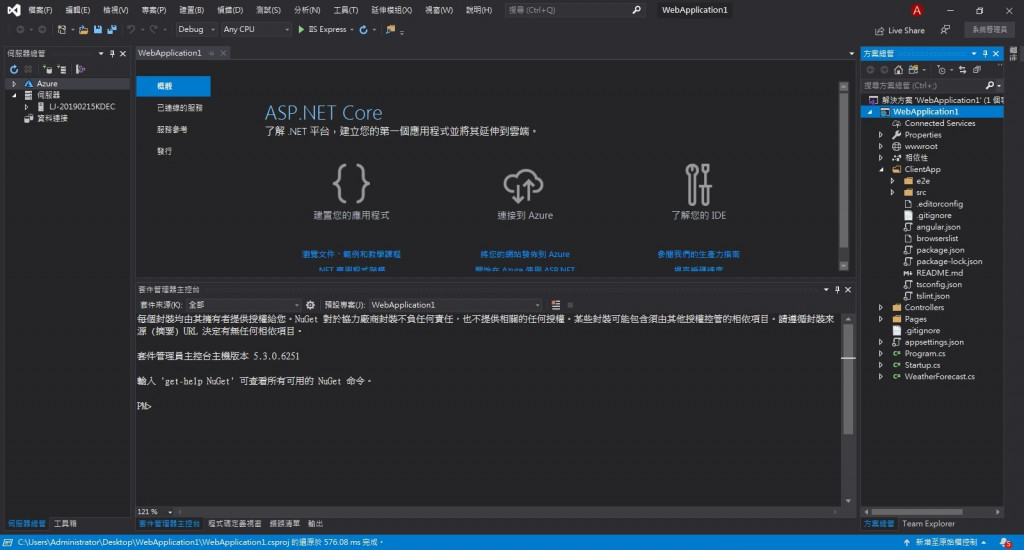Click Connect to Server icon in Server Explorer

pyautogui.click(x=61, y=69)
